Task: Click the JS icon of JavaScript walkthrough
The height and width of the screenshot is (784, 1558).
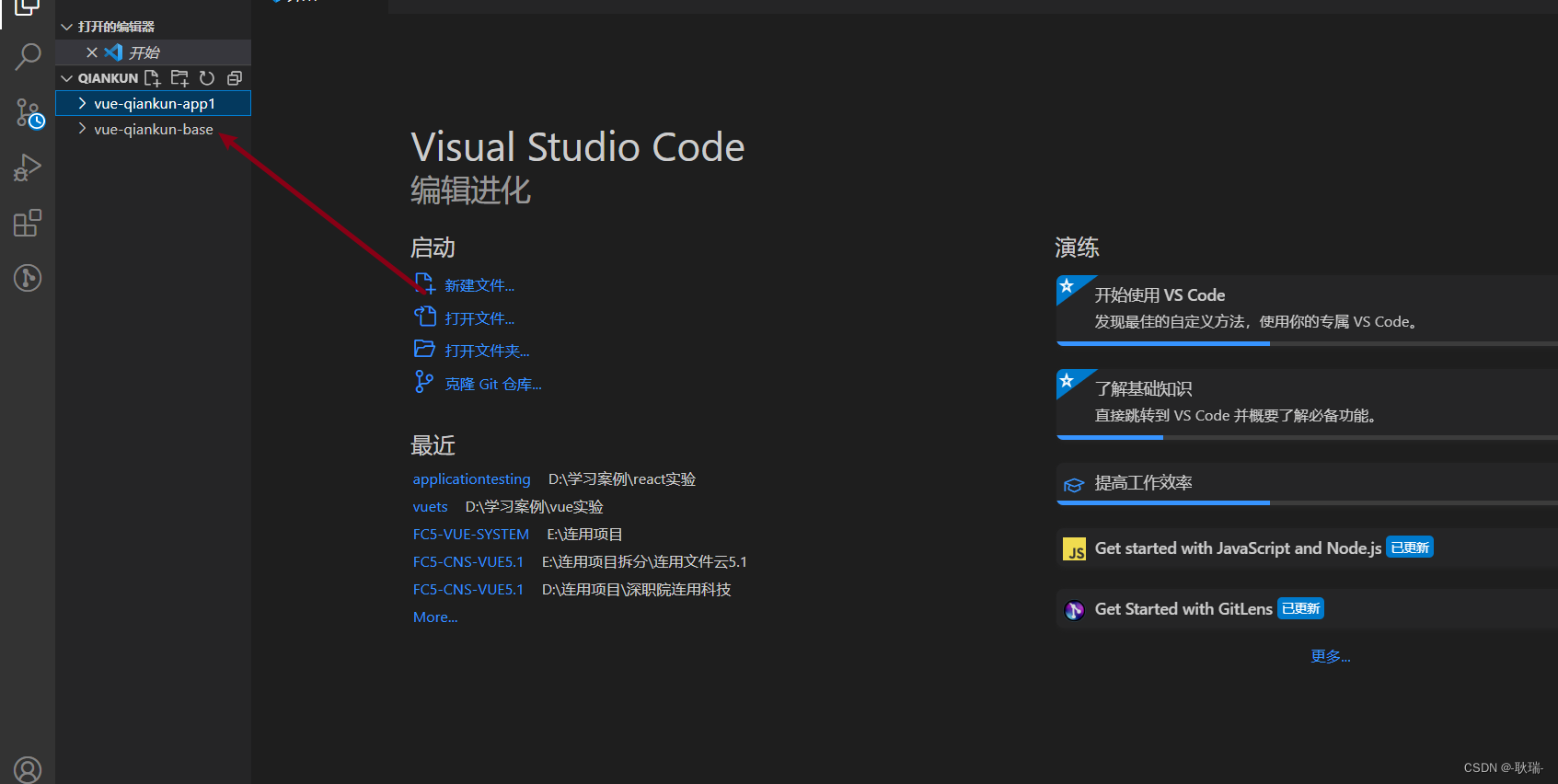Action: (1075, 549)
